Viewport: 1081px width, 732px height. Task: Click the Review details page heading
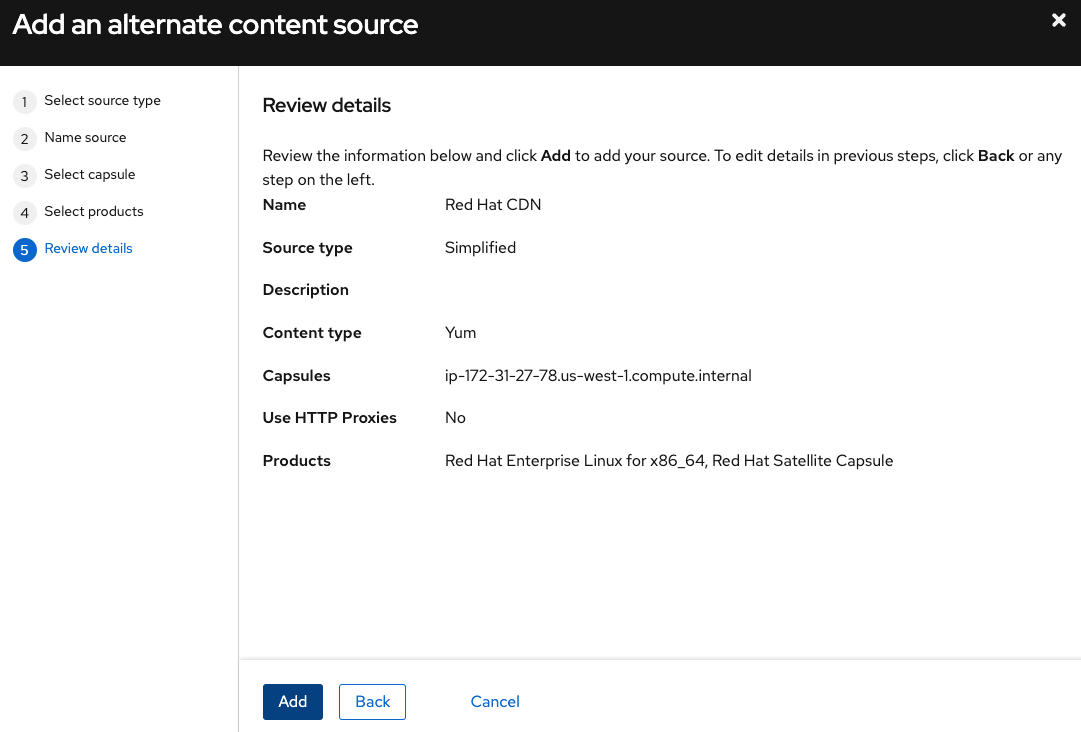pos(326,106)
